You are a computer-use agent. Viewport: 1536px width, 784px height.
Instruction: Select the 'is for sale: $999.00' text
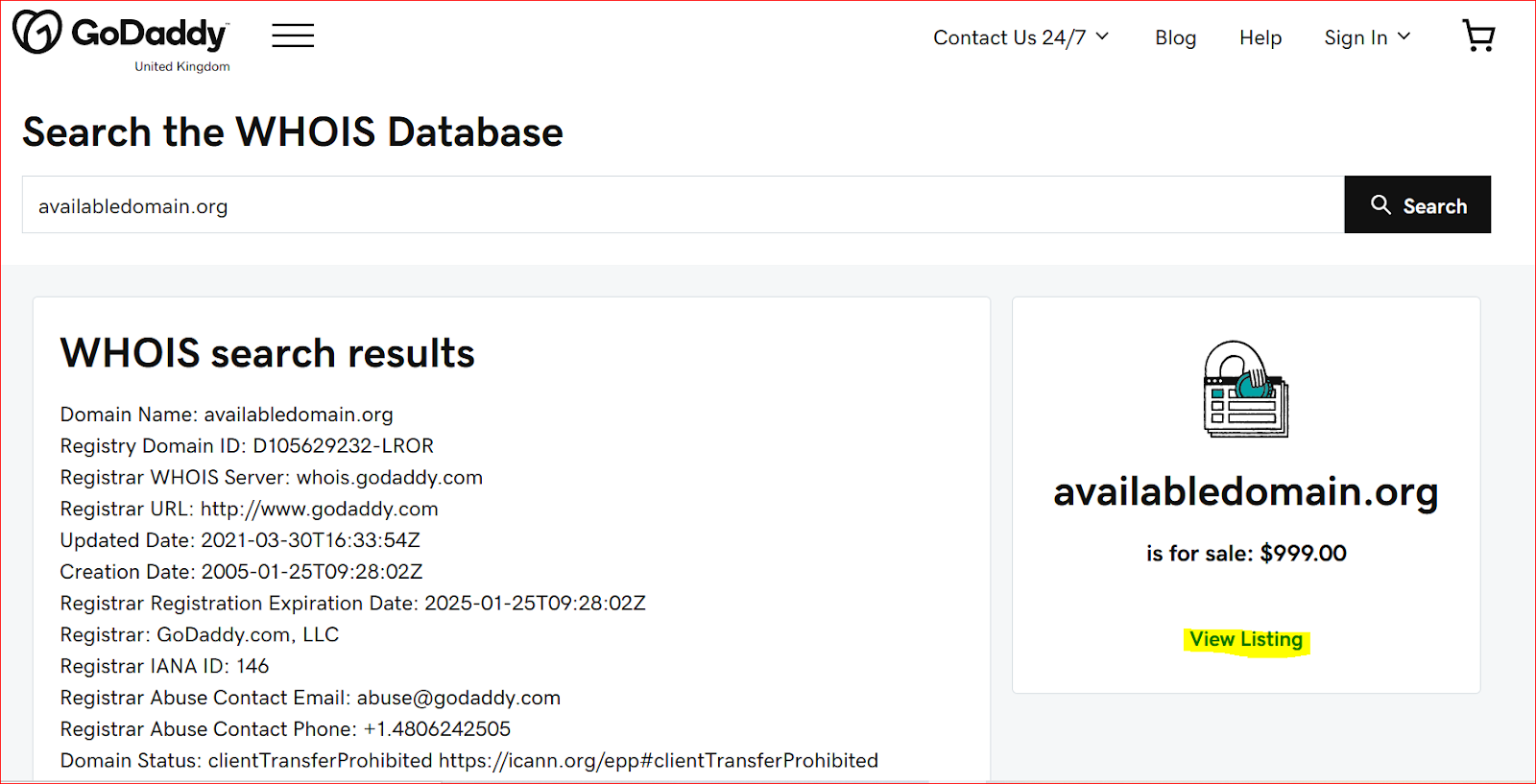tap(1246, 554)
